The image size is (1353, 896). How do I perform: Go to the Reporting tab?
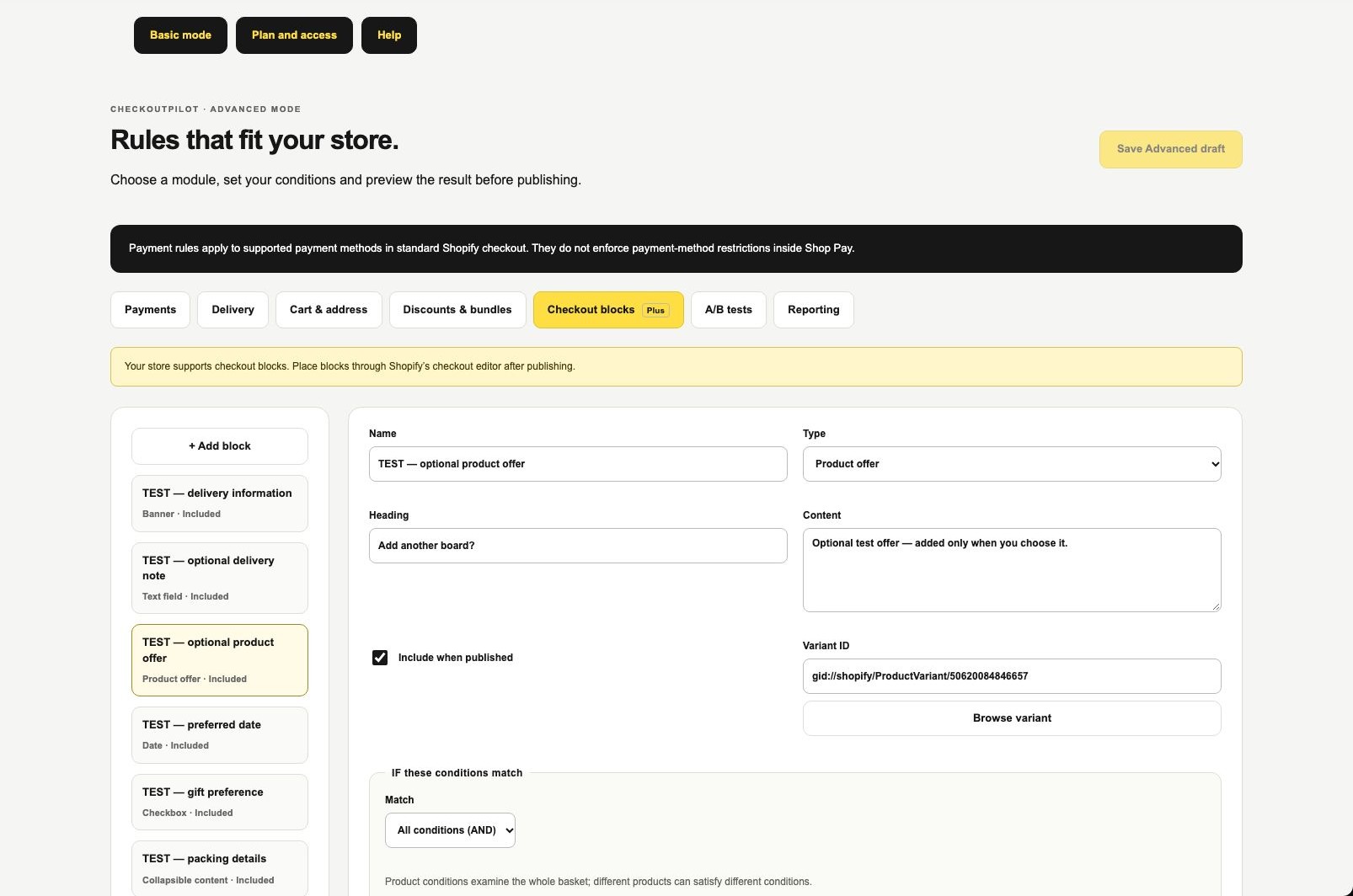[x=814, y=310]
